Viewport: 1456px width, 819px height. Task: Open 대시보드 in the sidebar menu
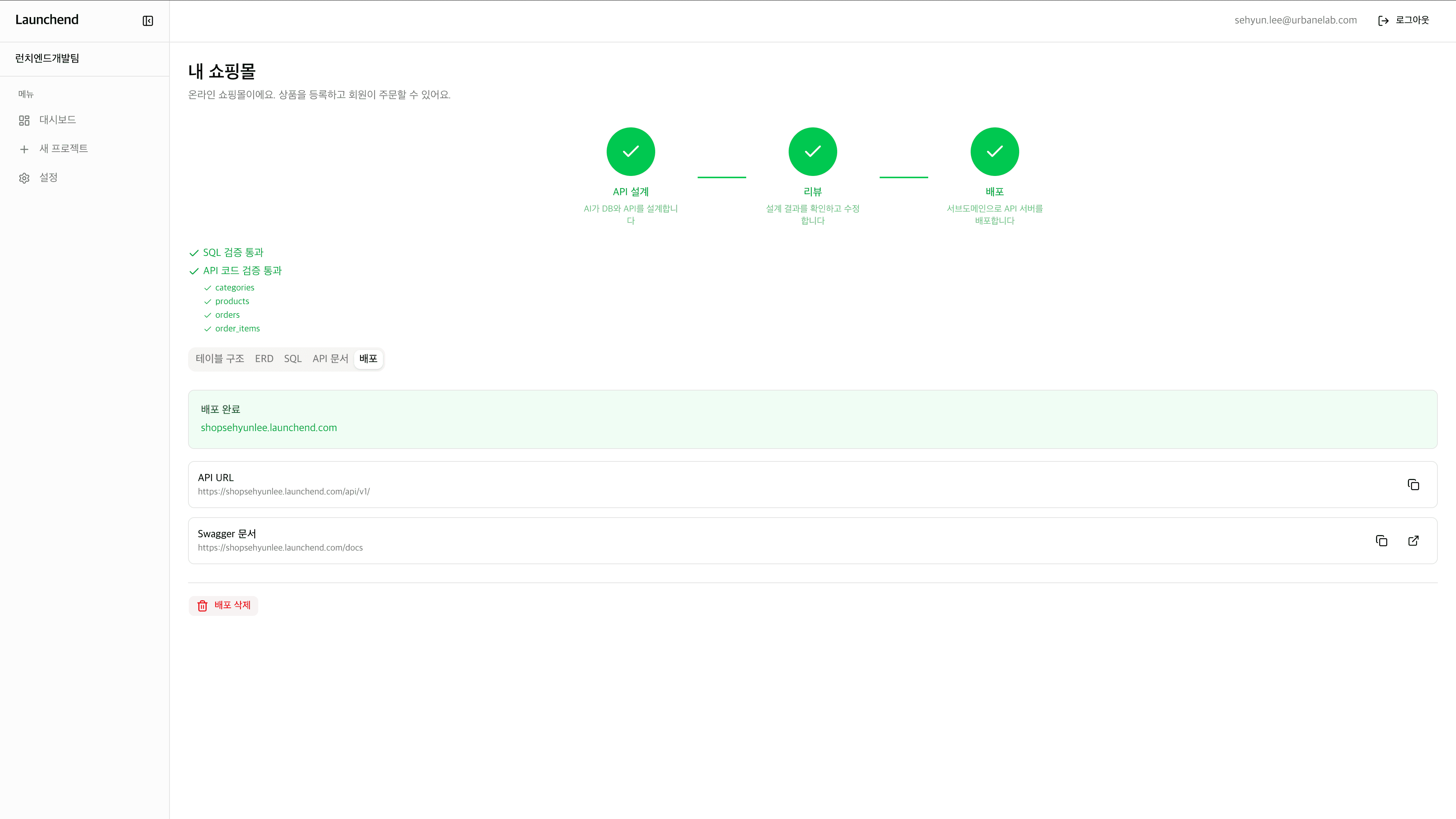point(85,120)
